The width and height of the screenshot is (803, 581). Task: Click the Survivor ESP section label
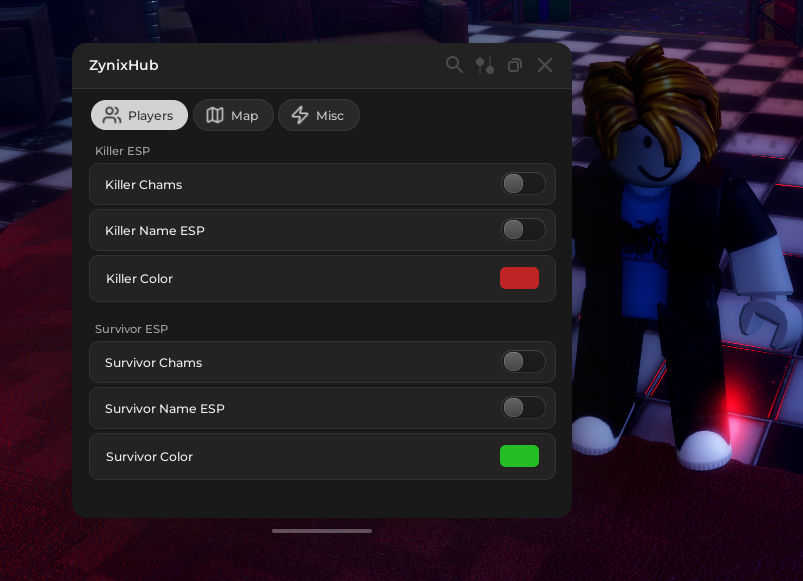[132, 329]
